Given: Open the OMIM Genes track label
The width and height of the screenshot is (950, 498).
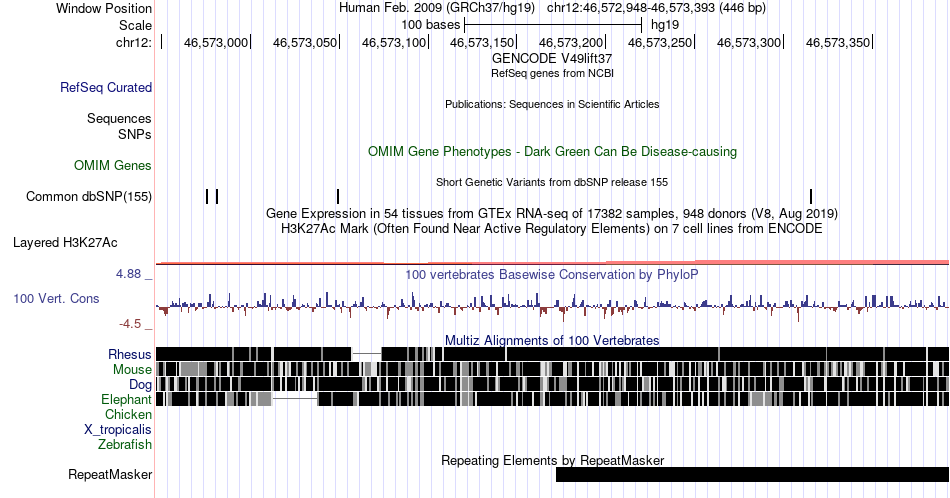Looking at the screenshot, I should tap(113, 165).
